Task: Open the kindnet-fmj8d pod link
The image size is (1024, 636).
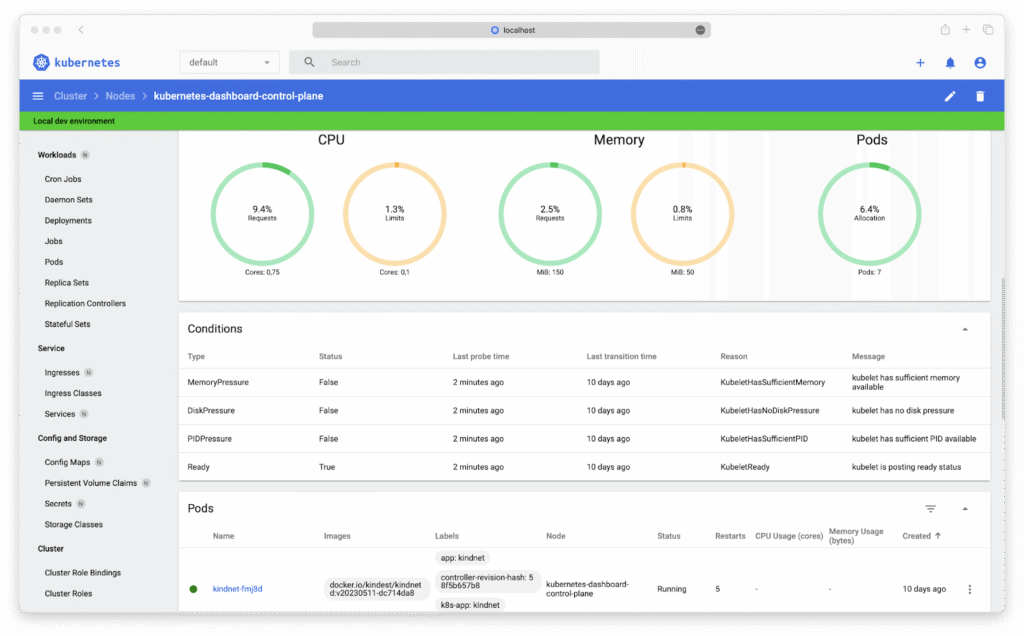Action: 238,589
